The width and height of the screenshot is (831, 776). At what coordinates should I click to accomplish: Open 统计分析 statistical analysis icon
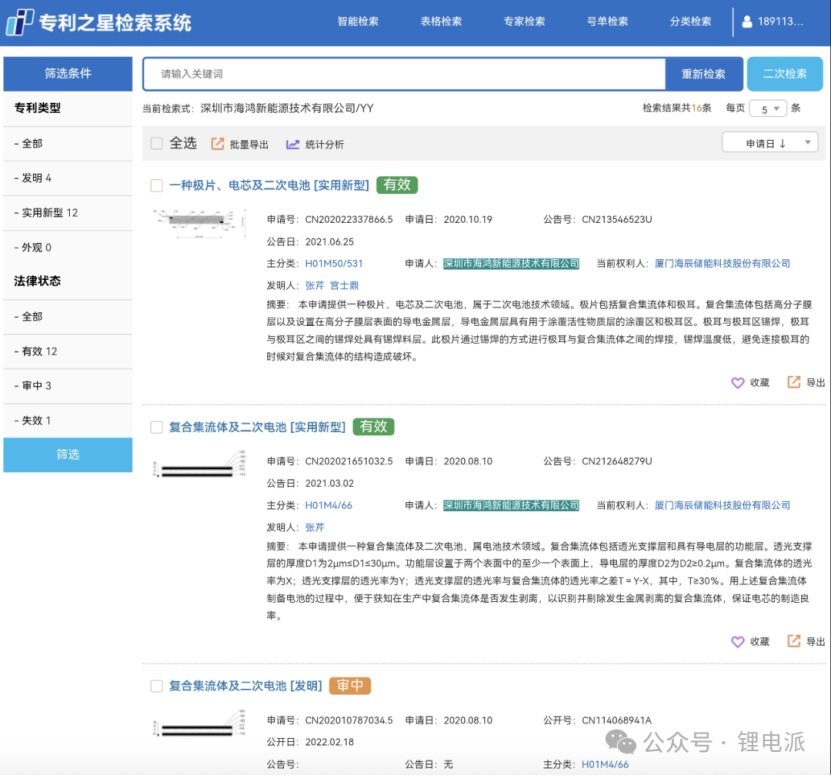click(291, 144)
